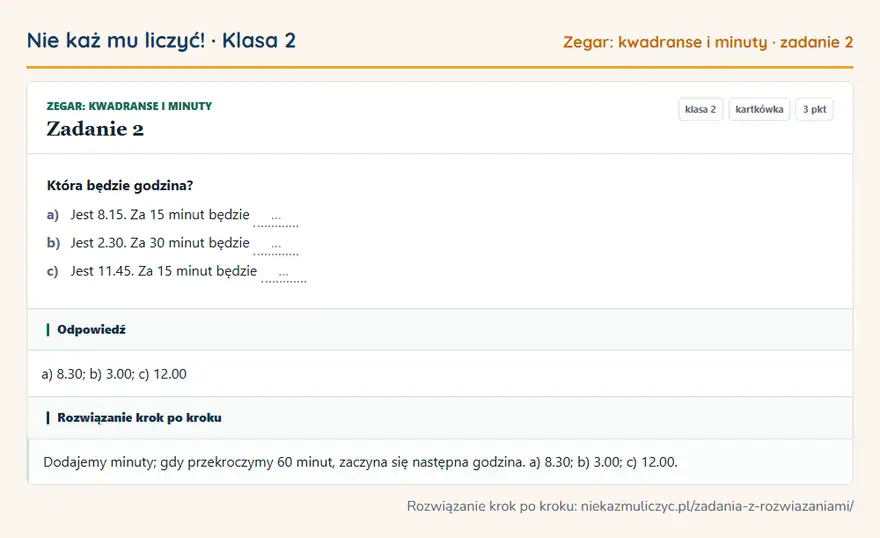
Task: Click the explanation text starting 'Dodajemy minuty'
Action: pyautogui.click(x=360, y=462)
